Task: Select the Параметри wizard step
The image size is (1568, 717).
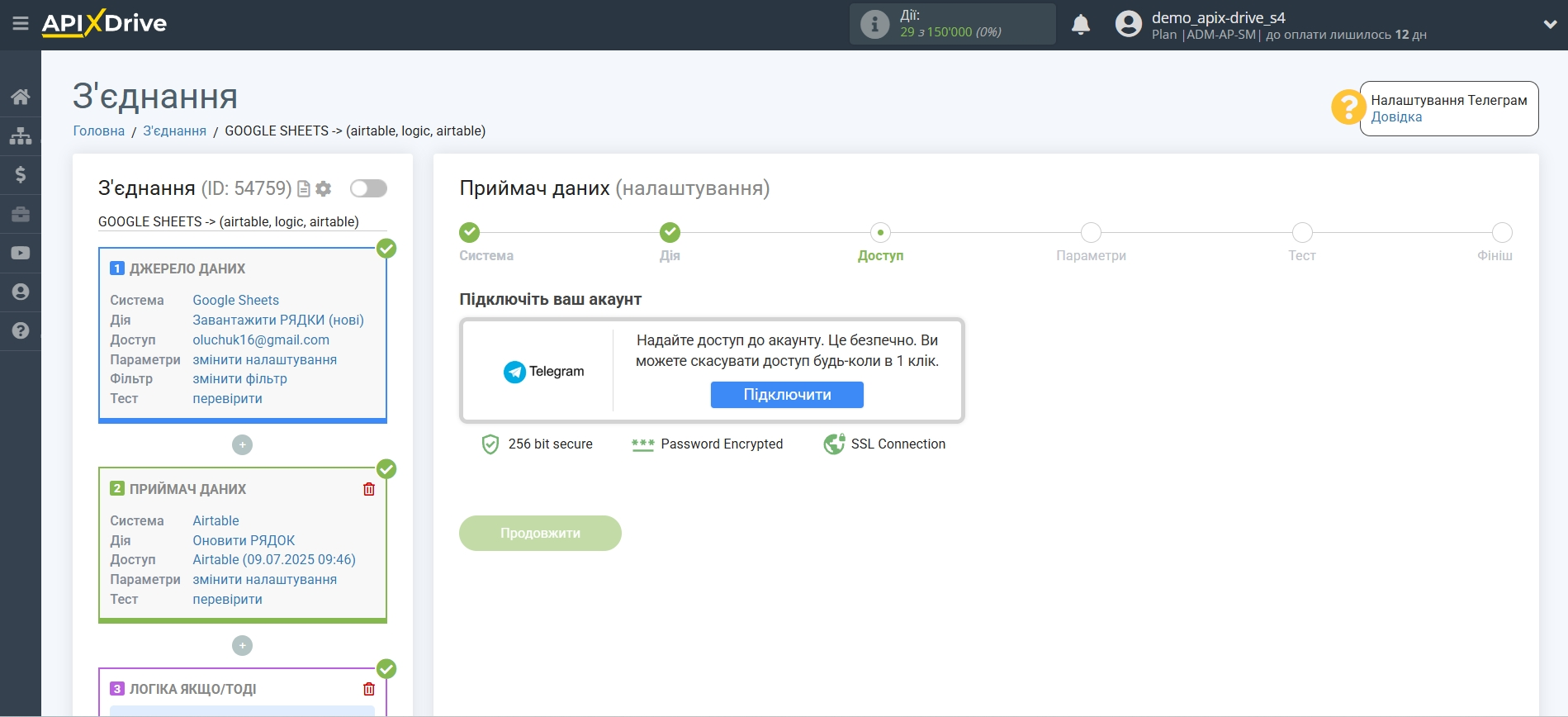Action: point(1091,233)
